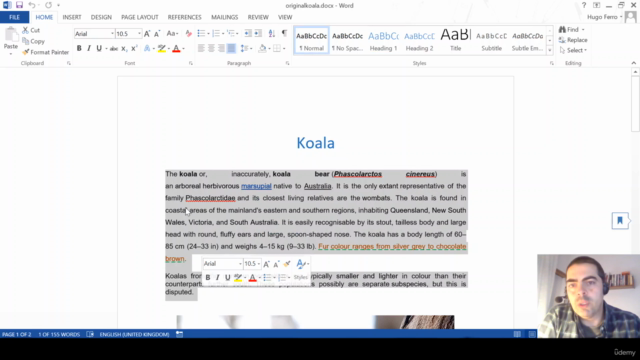Open the FILE tab
Screen dimensions: 640x360
(x=14, y=17)
